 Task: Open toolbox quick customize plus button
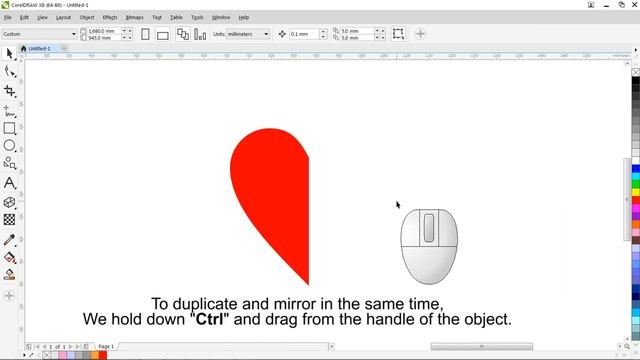(x=9, y=296)
